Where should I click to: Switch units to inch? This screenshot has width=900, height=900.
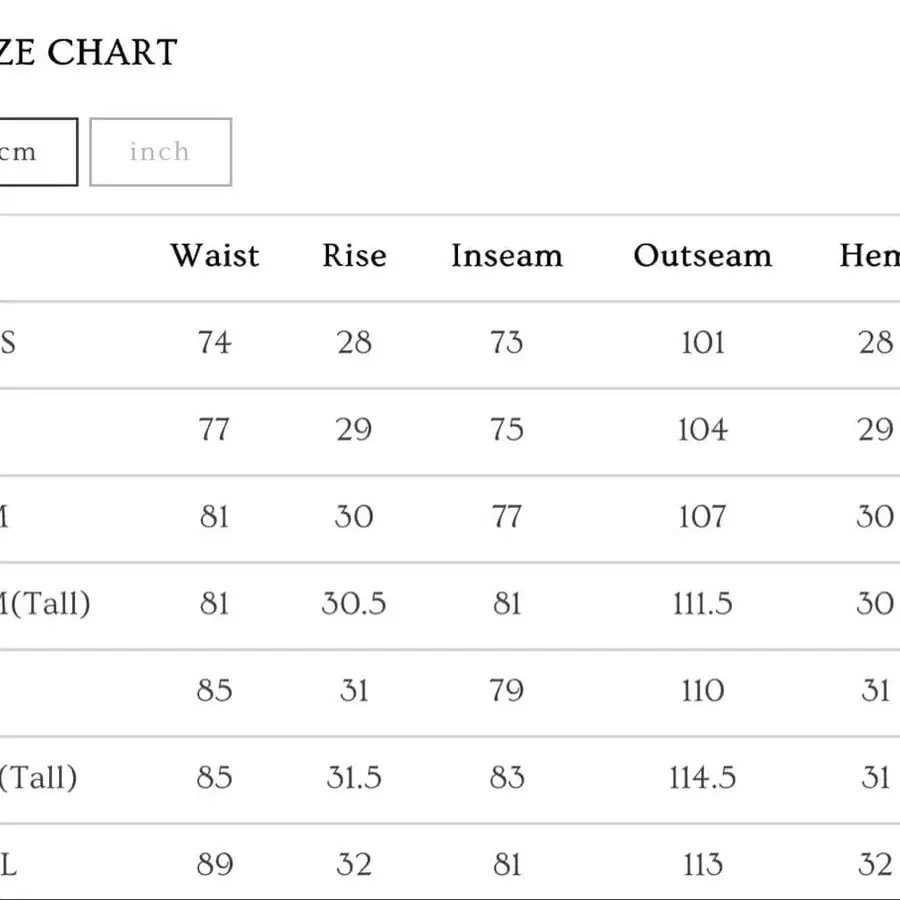[160, 152]
